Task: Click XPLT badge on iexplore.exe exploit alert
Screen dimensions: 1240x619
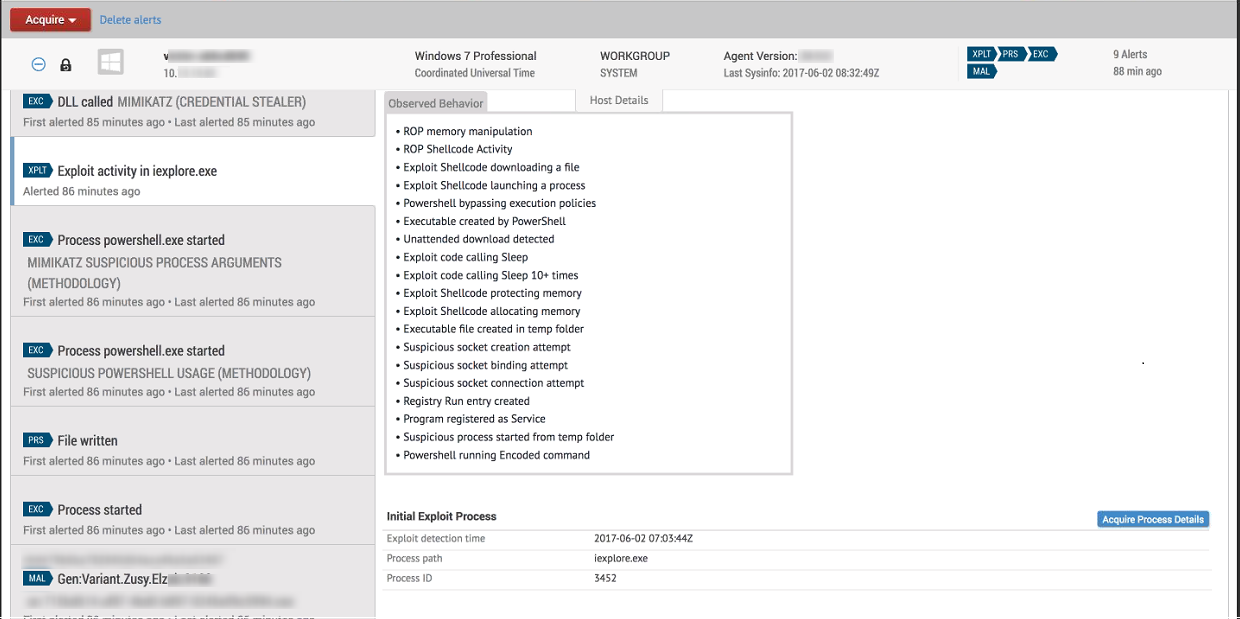Action: [x=37, y=171]
